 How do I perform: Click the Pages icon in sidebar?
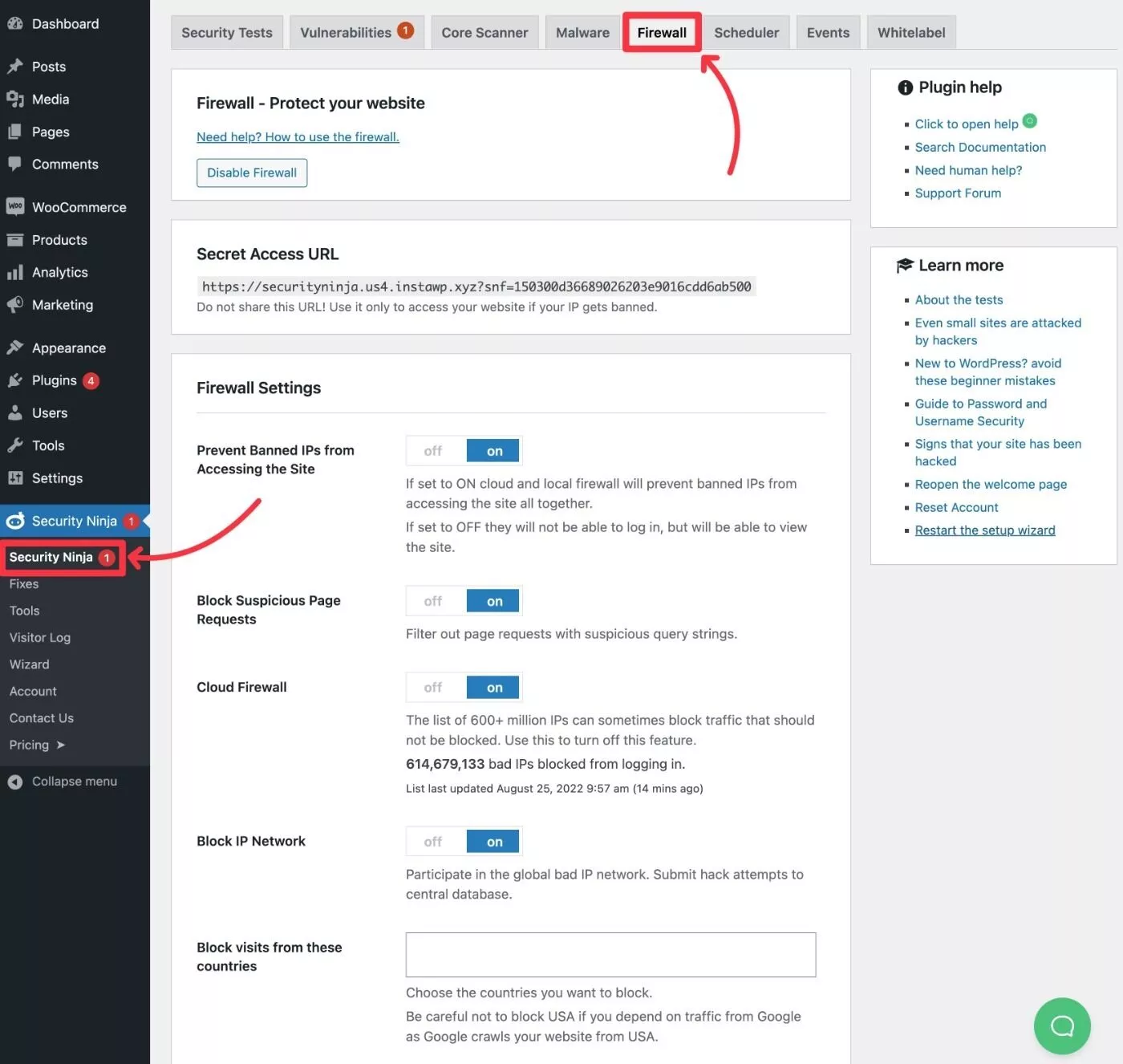pos(14,132)
